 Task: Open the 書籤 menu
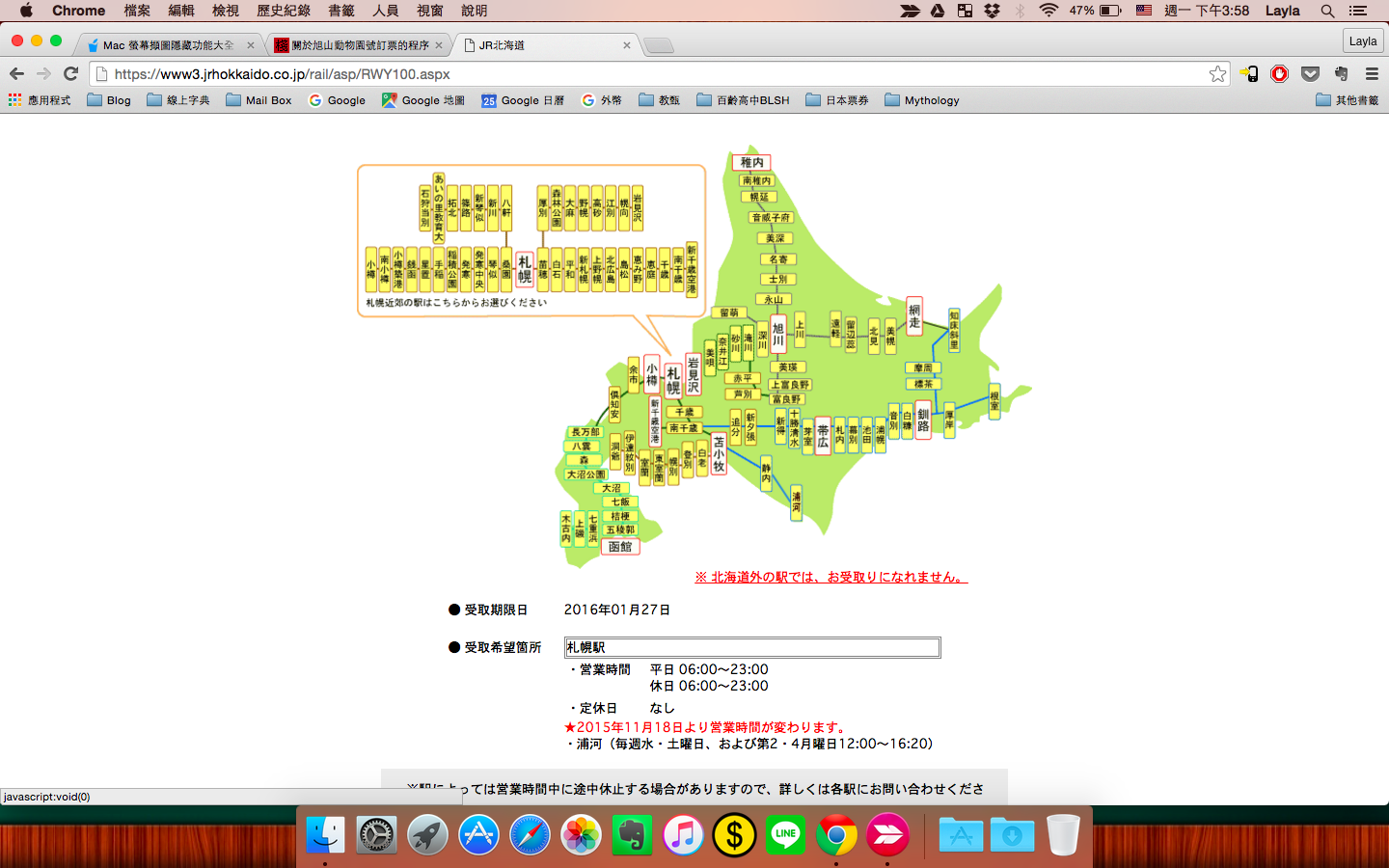pyautogui.click(x=341, y=11)
